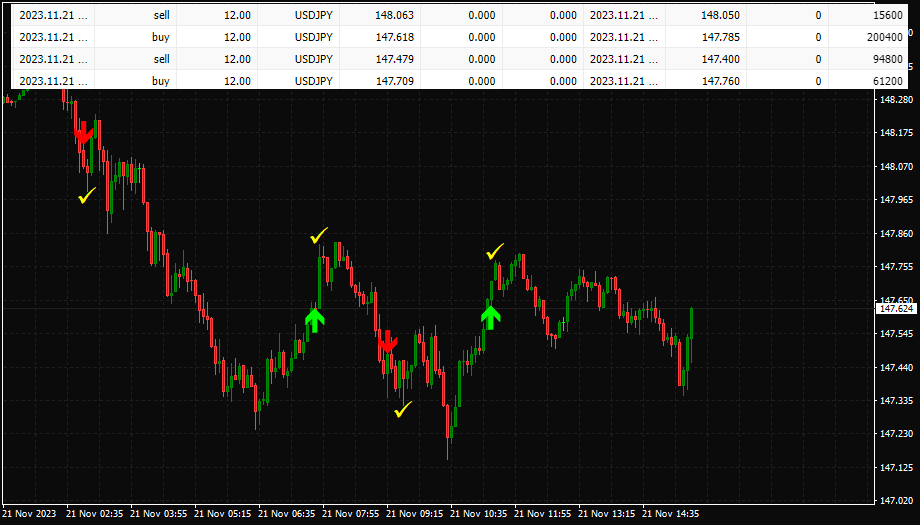Click the 147.335 price axis label

pos(896,401)
